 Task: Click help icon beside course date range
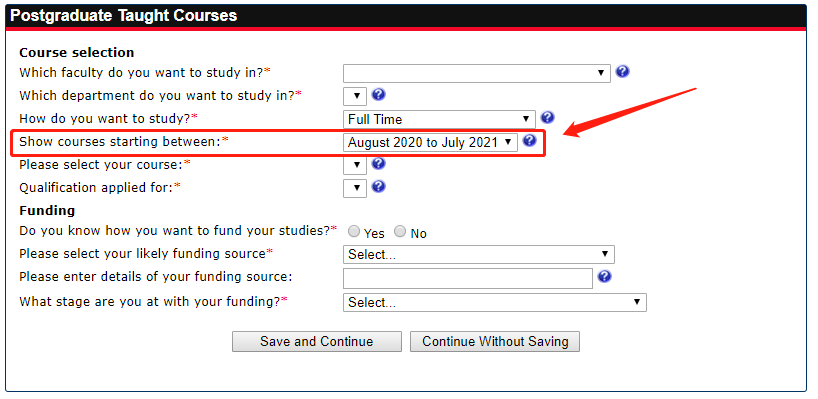pyautogui.click(x=530, y=140)
